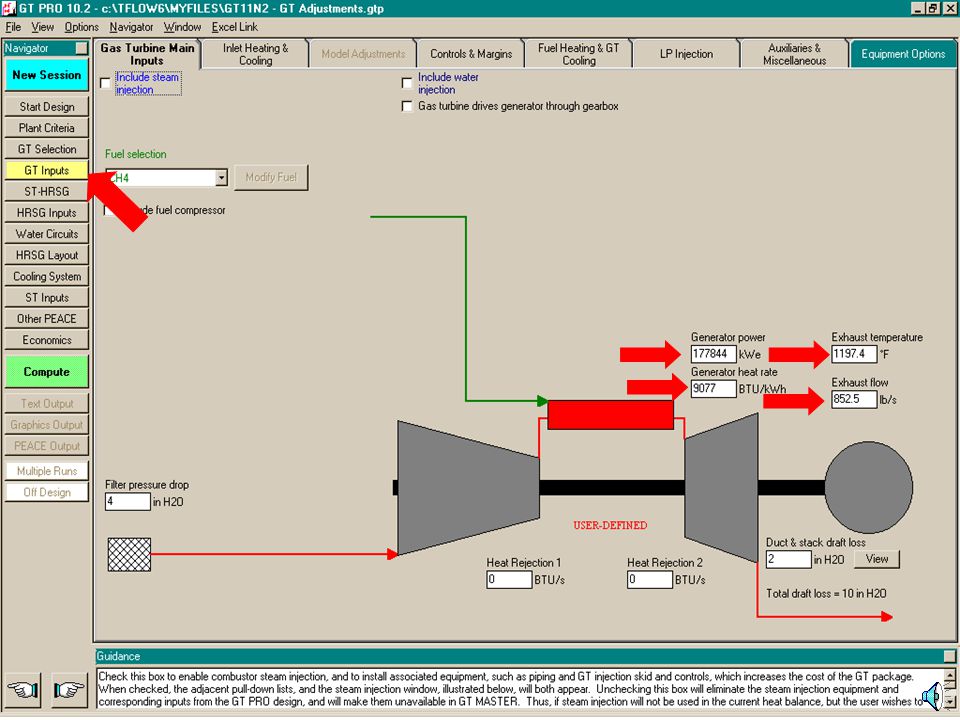Click the red combustor block
Image resolution: width=960 pixels, height=720 pixels.
(610, 414)
